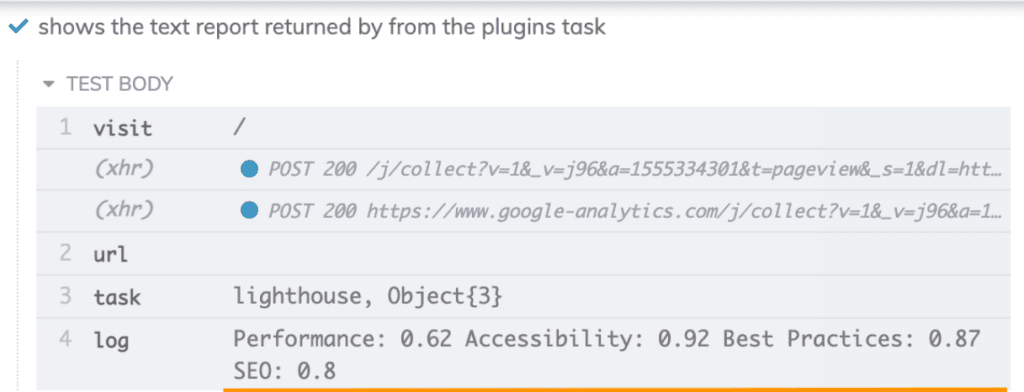Click the Performance score log output
Viewport: 1024px width, 392px height.
click(x=342, y=339)
